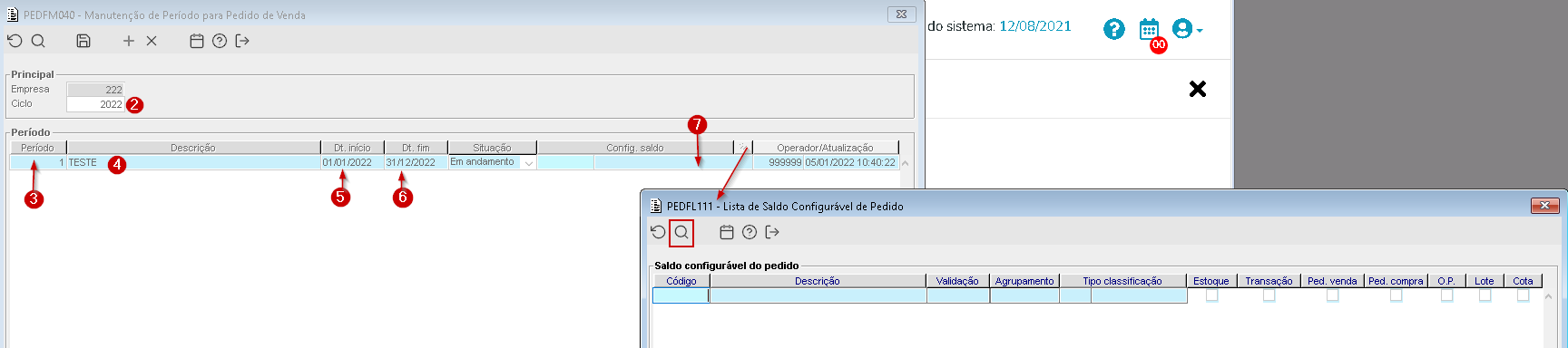Exit via the door-arrow icon in the PEDFM040 toolbar
The width and height of the screenshot is (1568, 348).
click(x=242, y=41)
